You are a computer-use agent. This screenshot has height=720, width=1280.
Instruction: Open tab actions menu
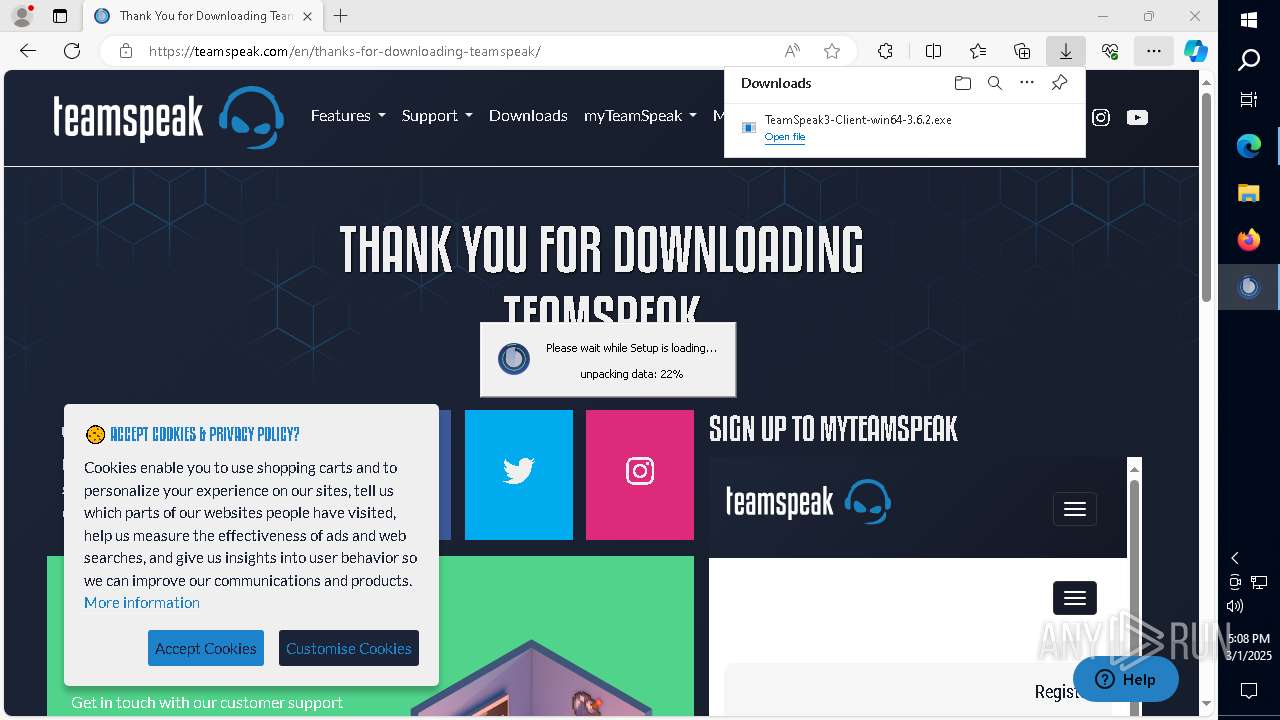coord(60,16)
